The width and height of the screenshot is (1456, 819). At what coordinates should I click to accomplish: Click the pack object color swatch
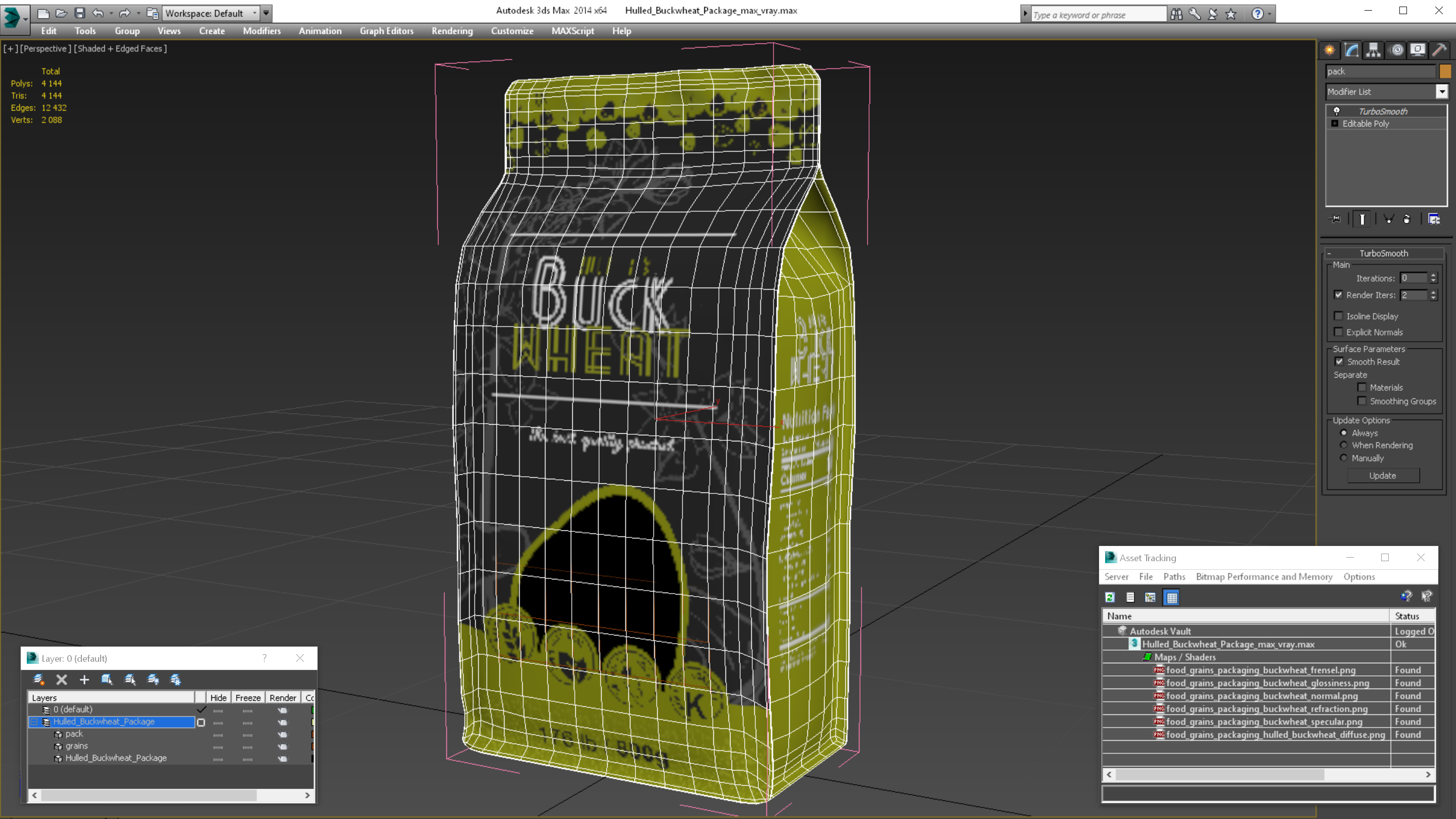point(1445,71)
